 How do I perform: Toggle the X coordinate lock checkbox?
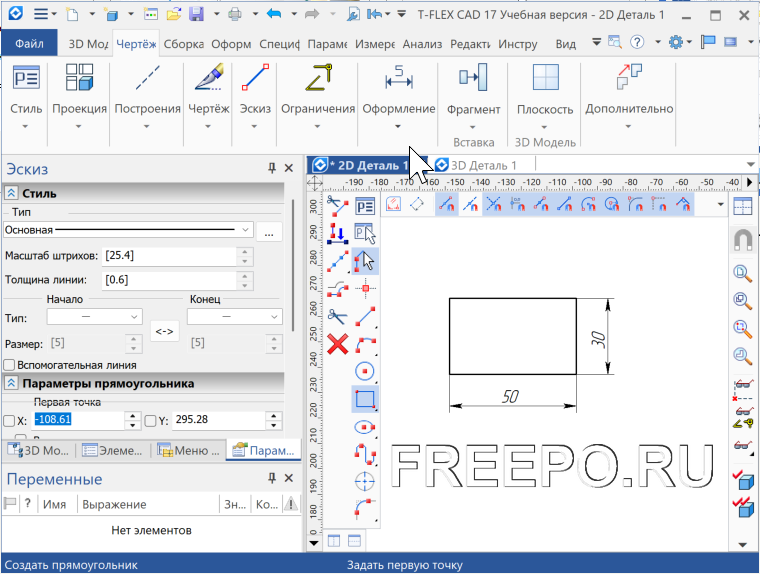point(10,421)
